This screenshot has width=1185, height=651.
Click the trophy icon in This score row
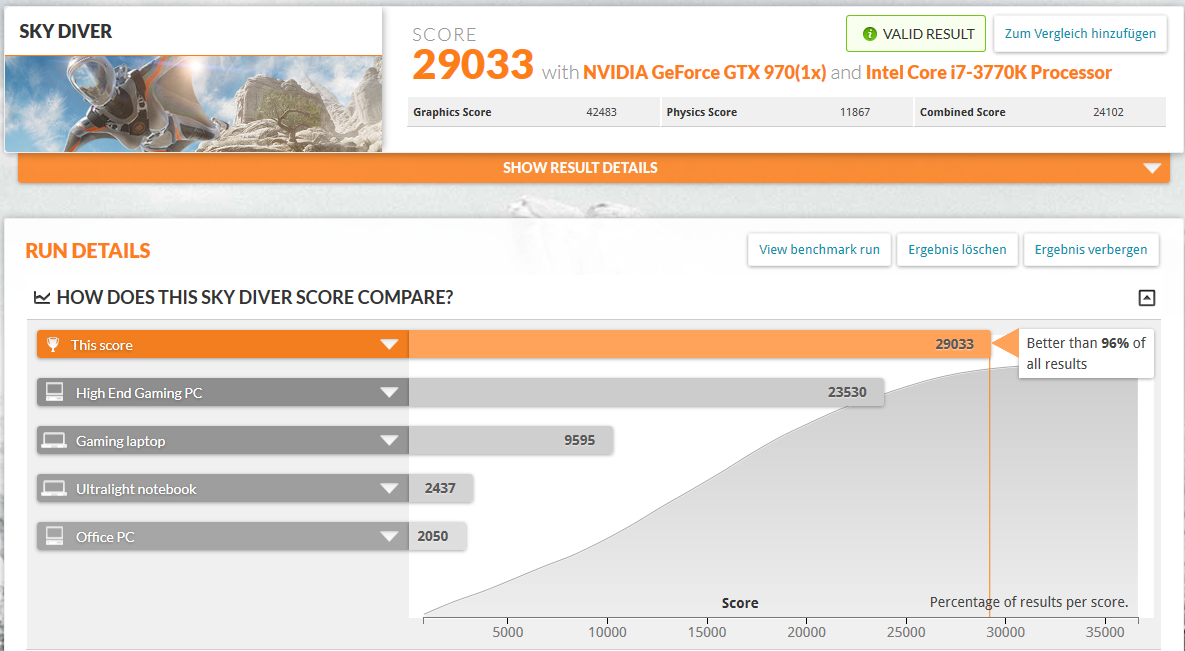[x=53, y=345]
